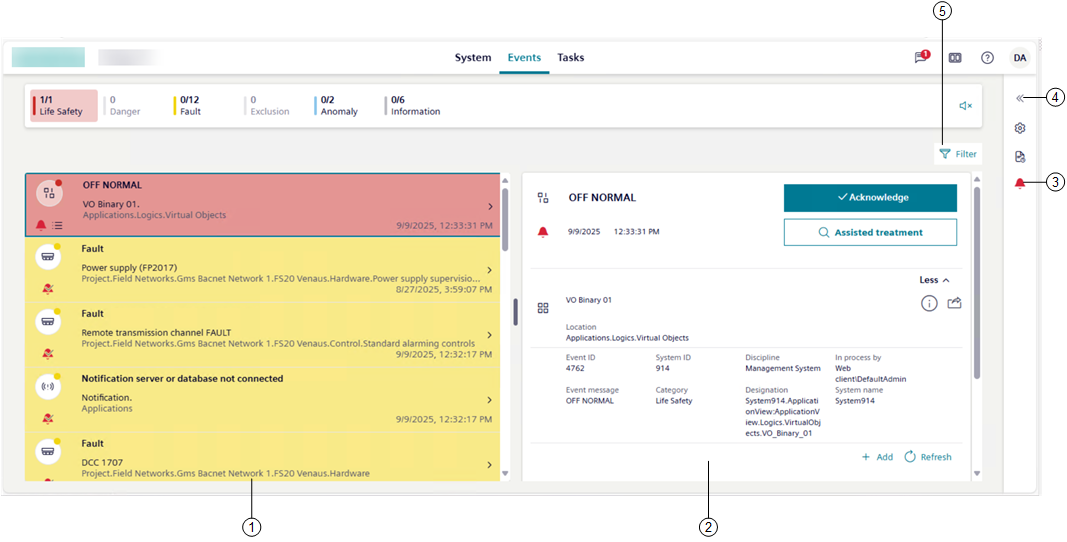Screen dimensions: 1067x542
Task: Mute the event sound speaker icon
Action: click(965, 105)
